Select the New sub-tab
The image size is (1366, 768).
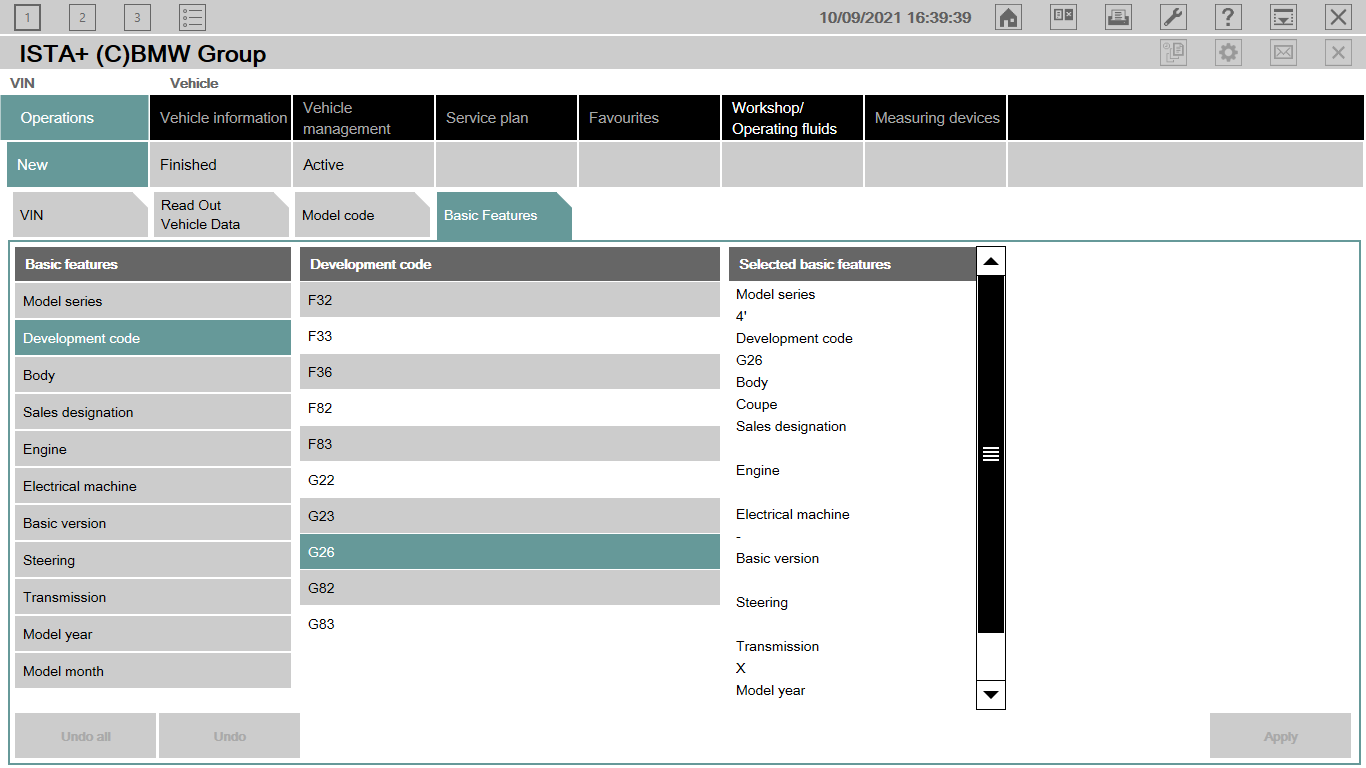click(78, 165)
